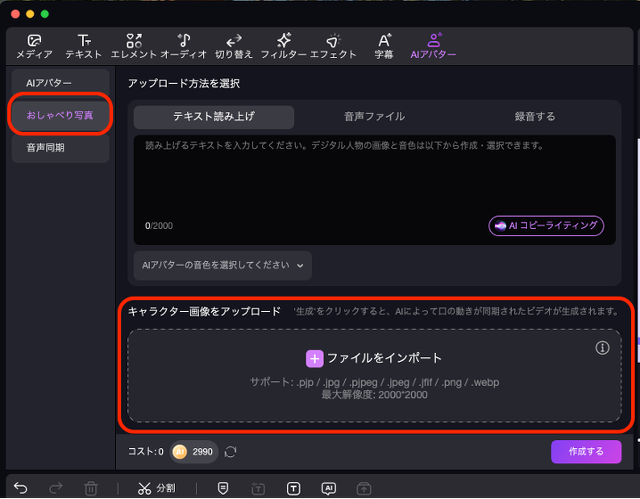Click the コスト:0 cost label

146,452
